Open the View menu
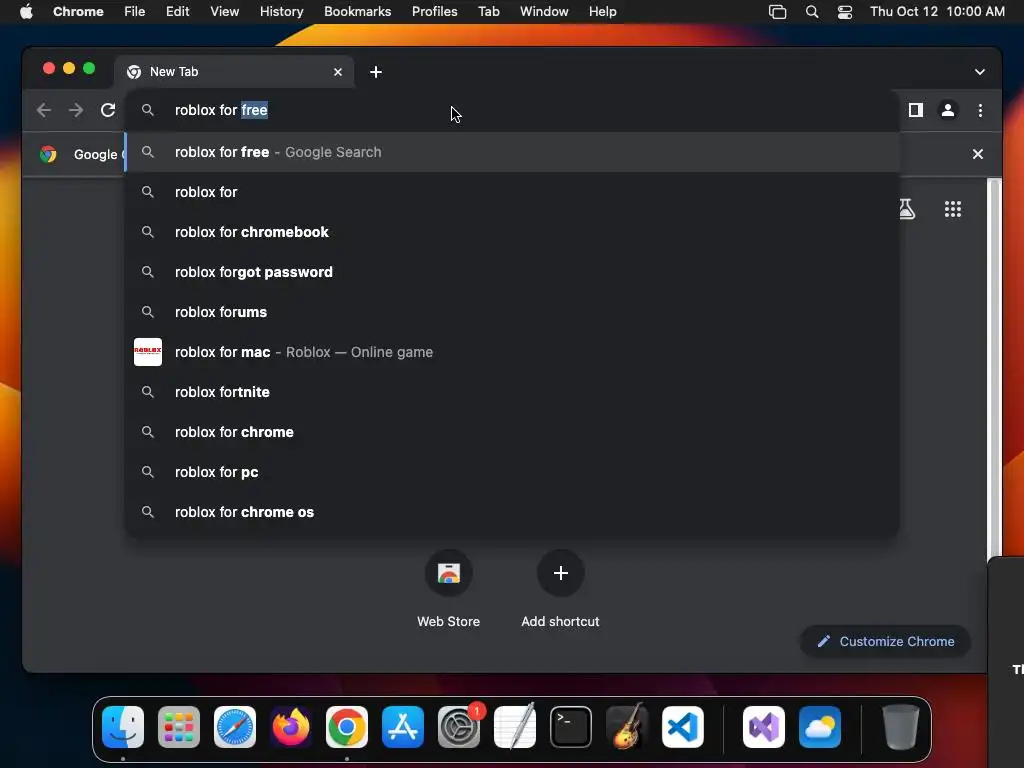The height and width of the screenshot is (768, 1024). [x=224, y=12]
